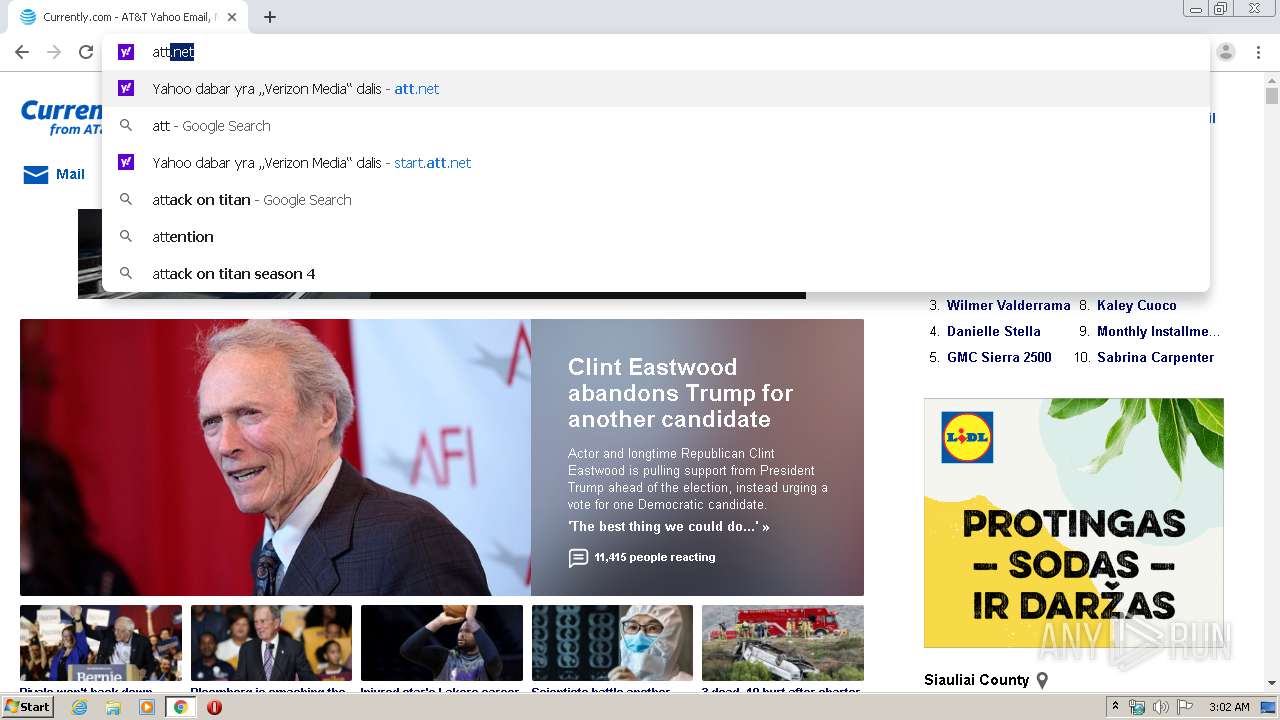Click the red Opera taskbar icon
This screenshot has height=720, width=1280.
tap(214, 707)
